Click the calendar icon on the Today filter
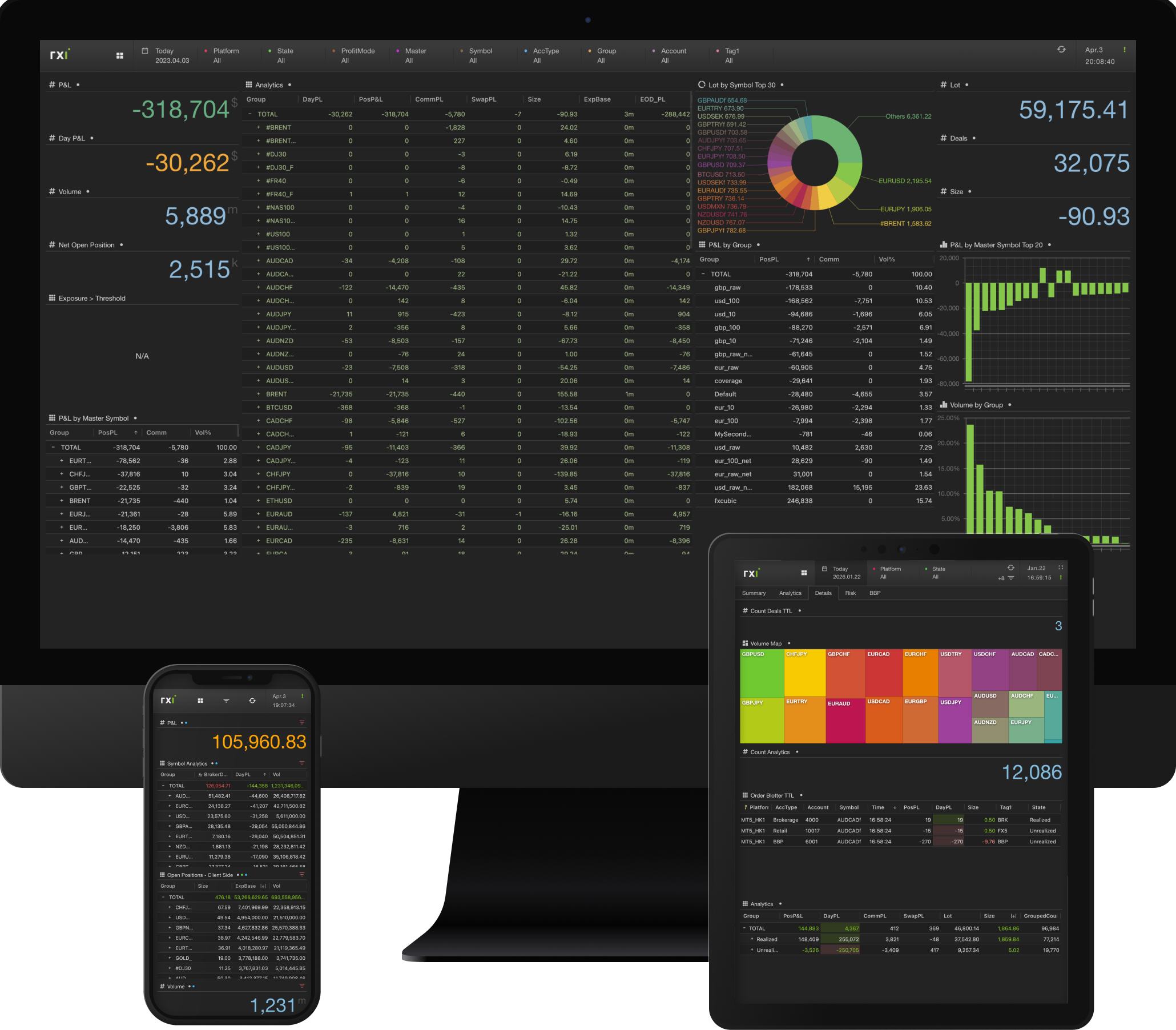 [x=146, y=52]
